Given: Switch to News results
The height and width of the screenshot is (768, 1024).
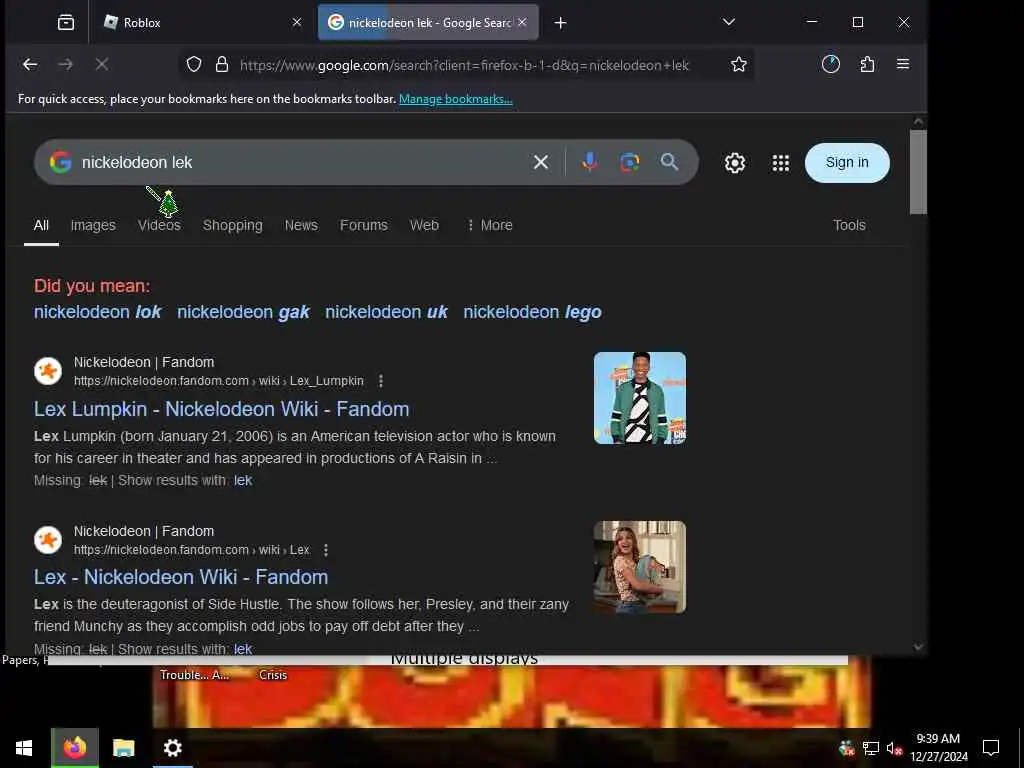Looking at the screenshot, I should tap(301, 225).
